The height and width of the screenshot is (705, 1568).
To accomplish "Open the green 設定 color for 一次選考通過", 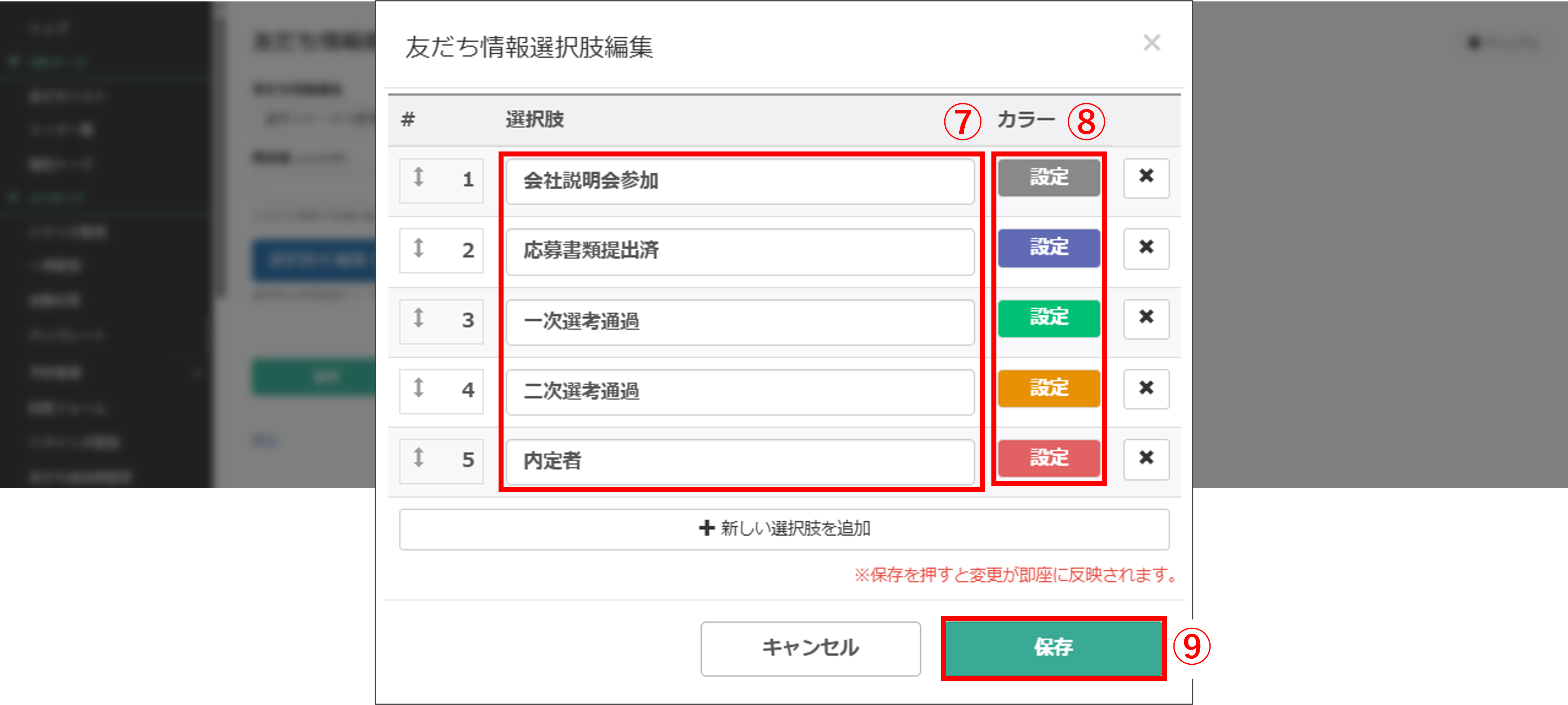I will click(1048, 318).
